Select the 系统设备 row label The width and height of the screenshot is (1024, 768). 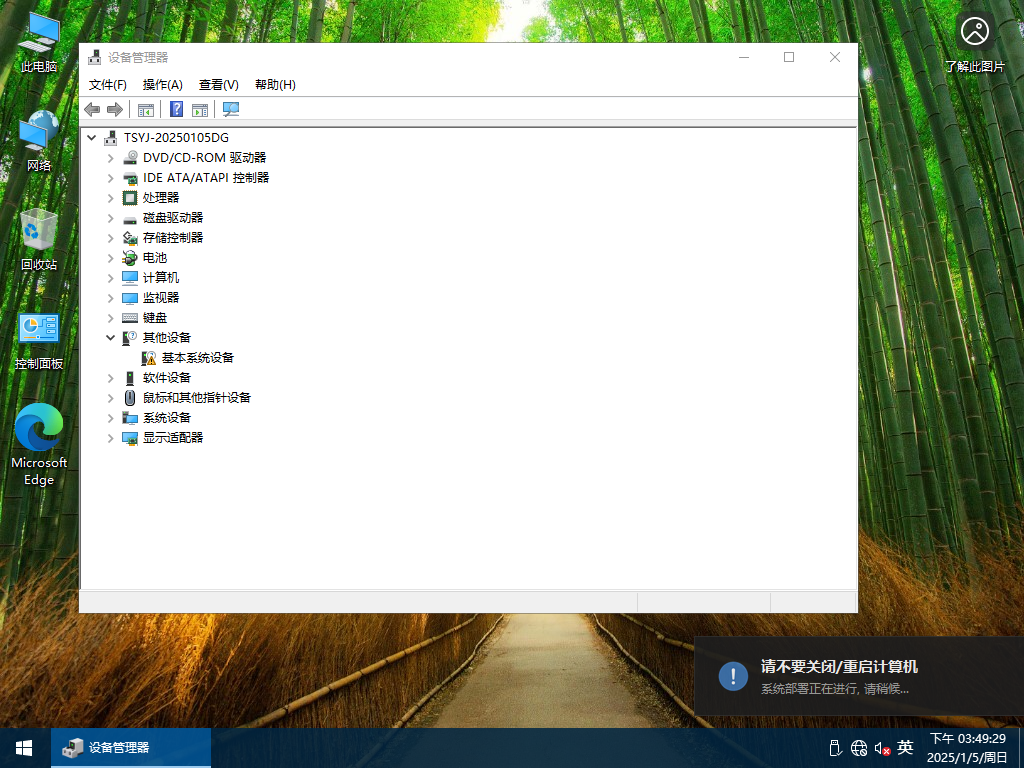click(x=167, y=418)
